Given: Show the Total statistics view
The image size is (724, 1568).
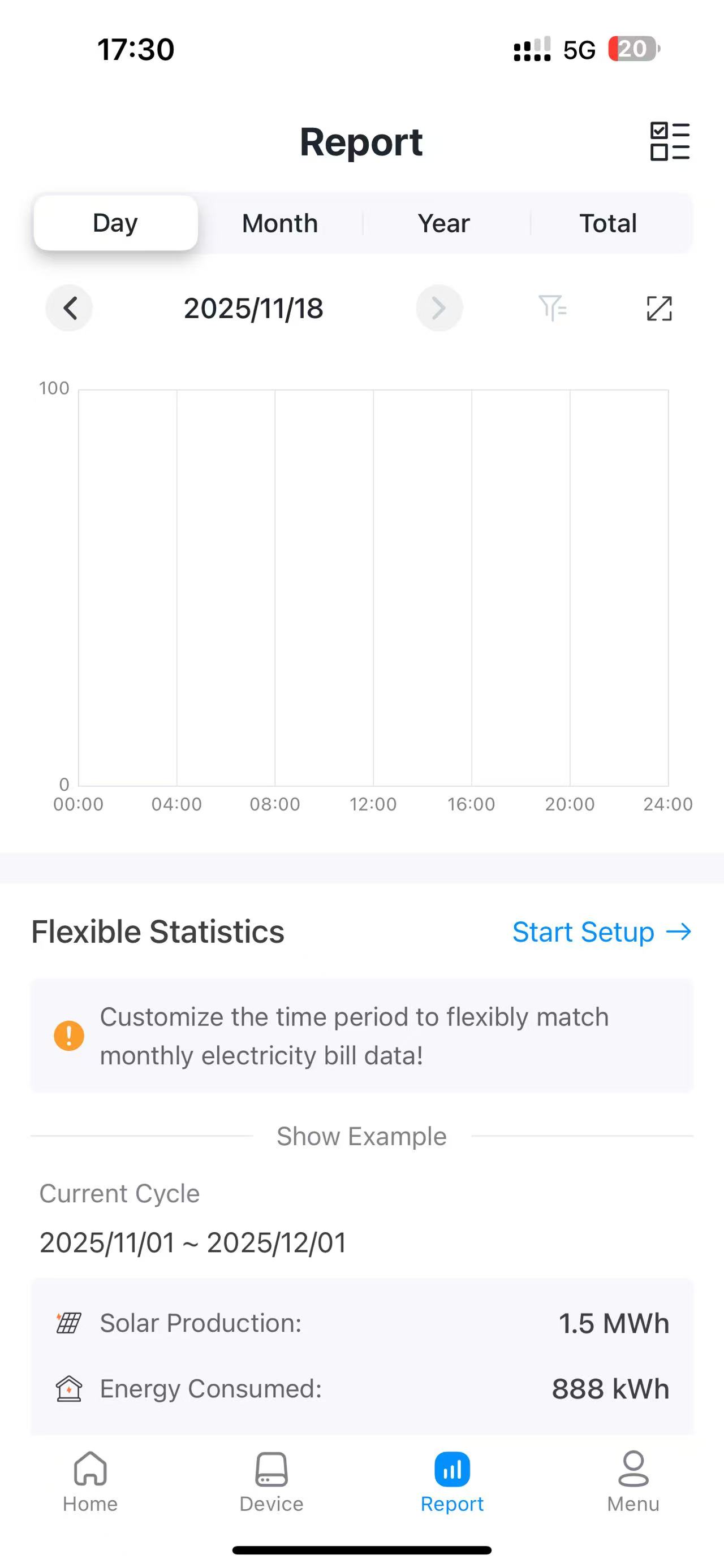Looking at the screenshot, I should point(608,223).
